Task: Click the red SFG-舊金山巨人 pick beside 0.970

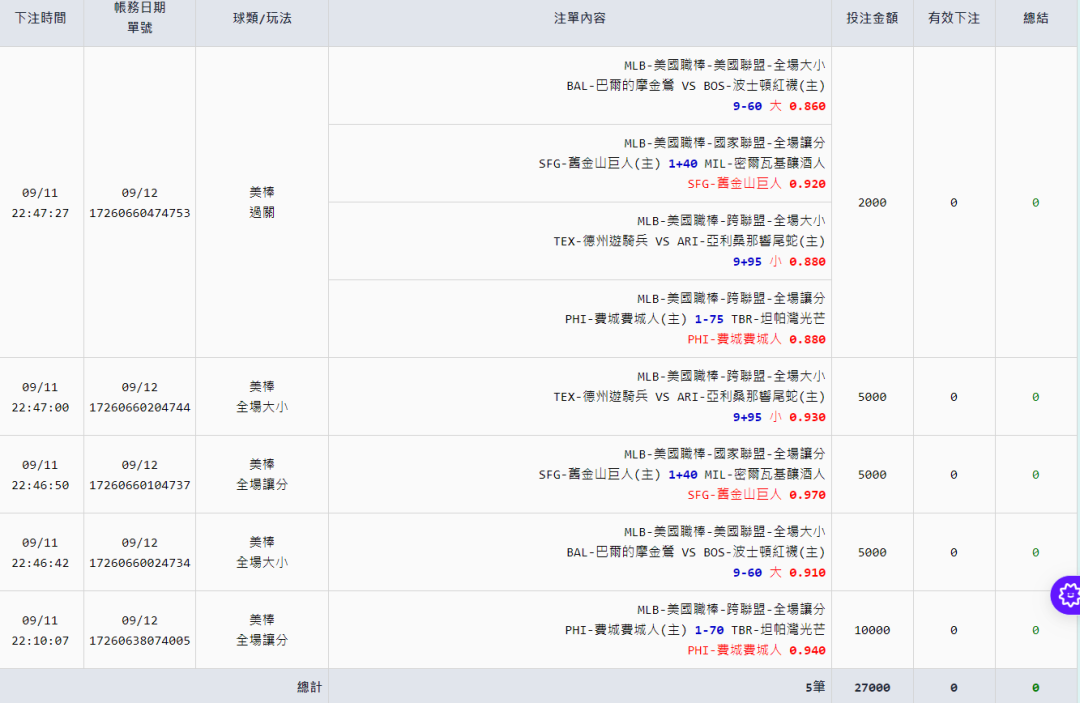Action: coord(734,495)
